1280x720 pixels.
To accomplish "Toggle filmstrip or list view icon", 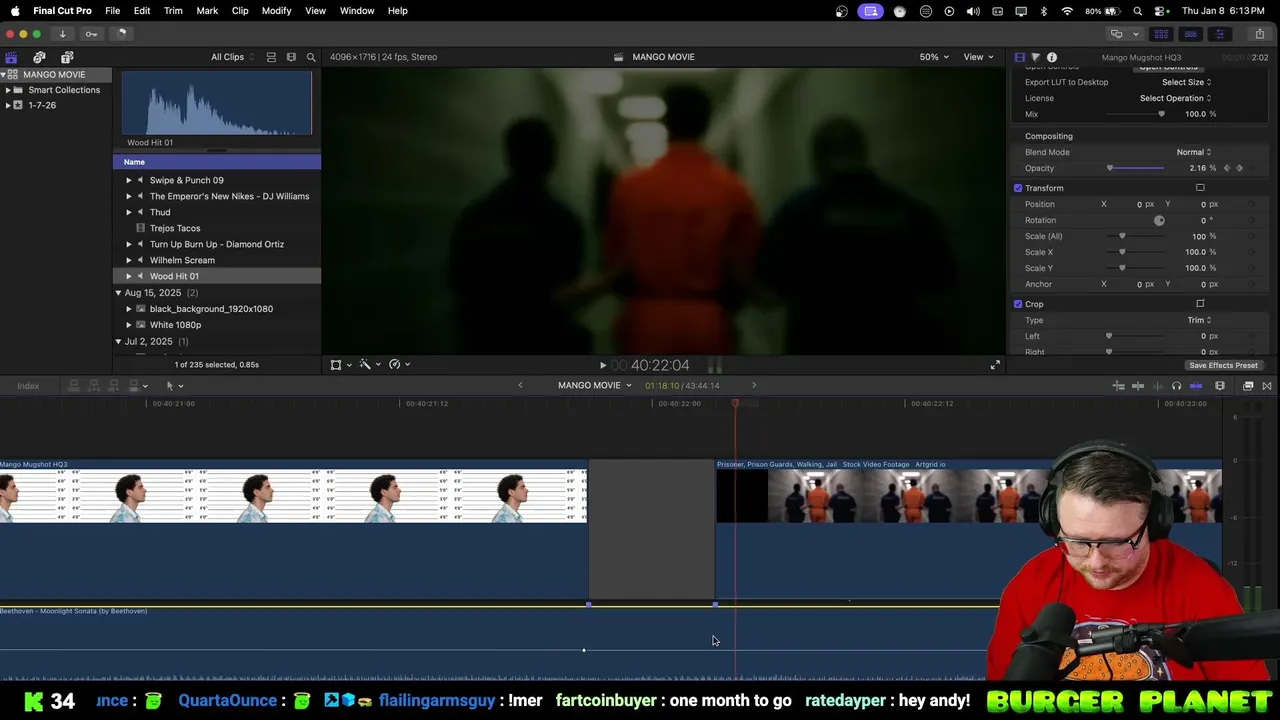I will click(x=271, y=57).
